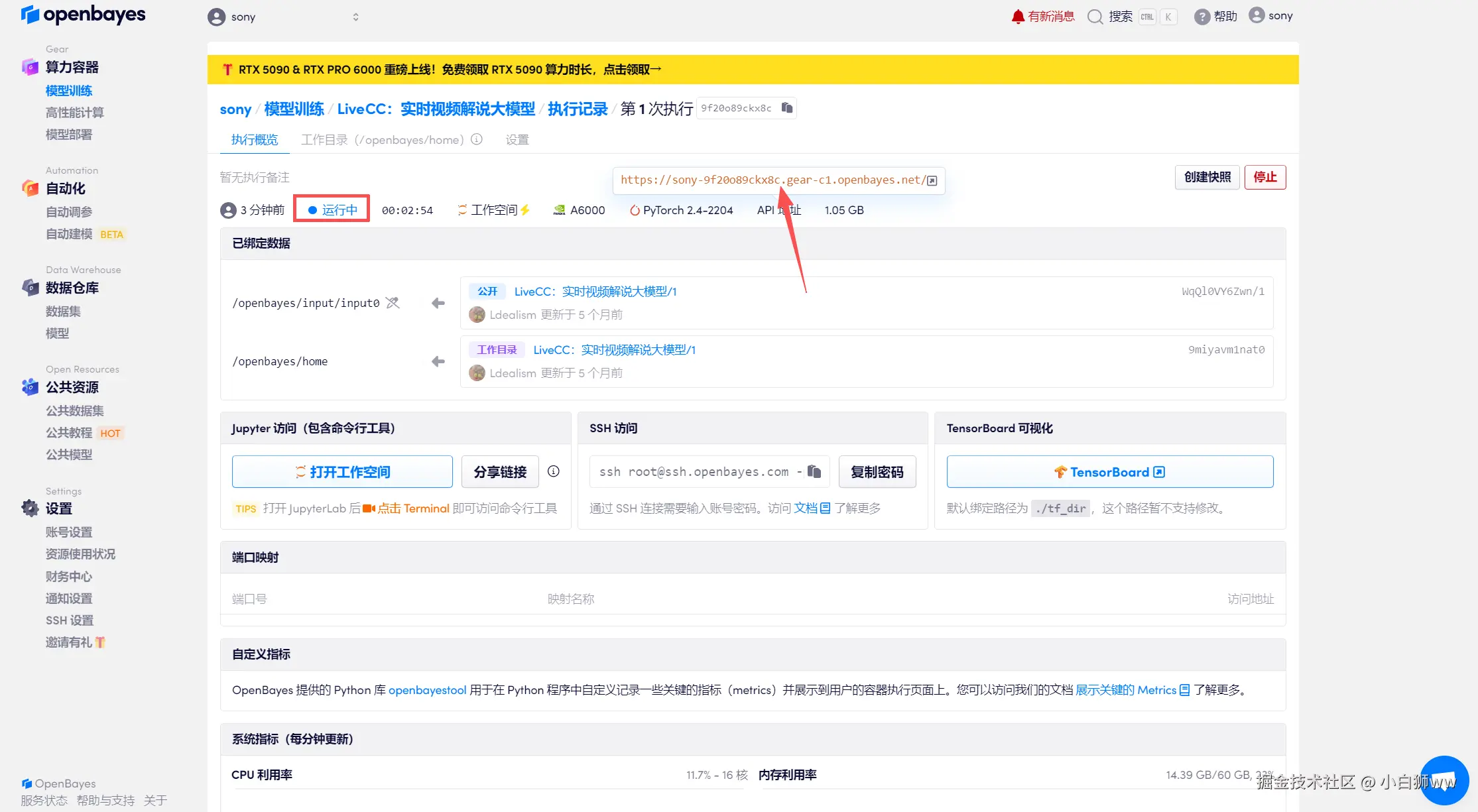
Task: Click the red 停止 button
Action: (x=1264, y=177)
